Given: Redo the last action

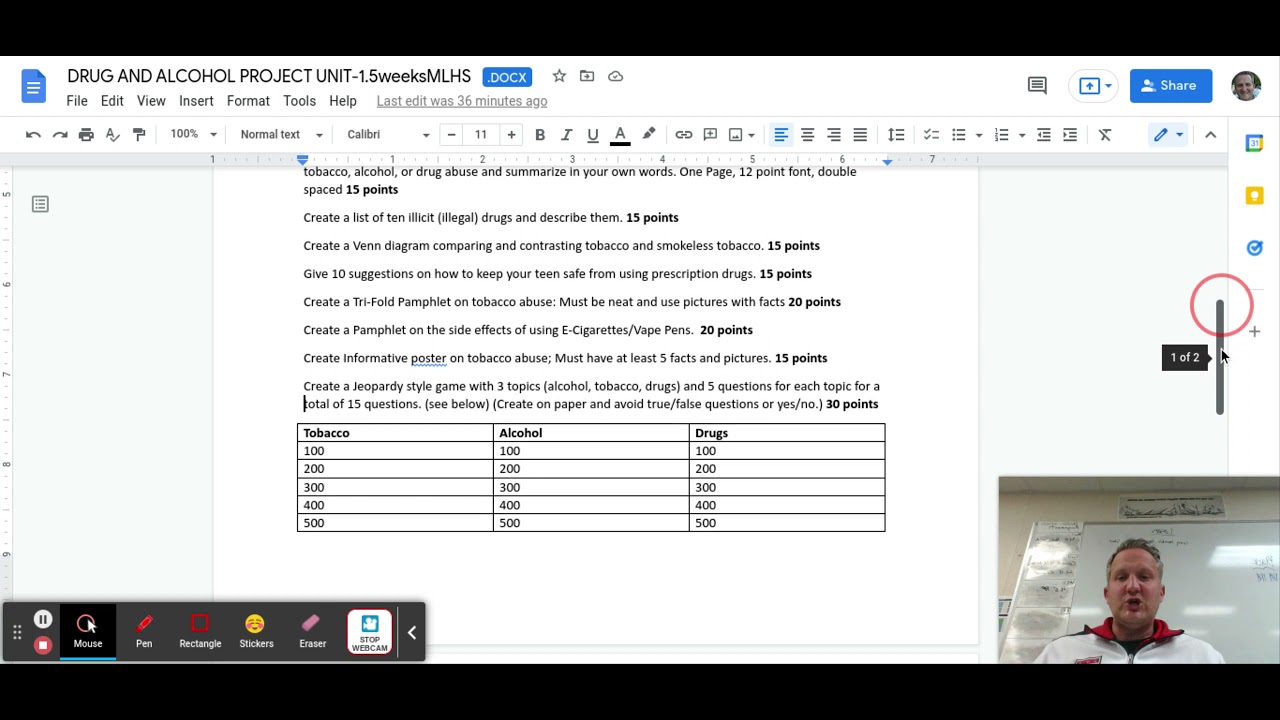Looking at the screenshot, I should pos(60,135).
